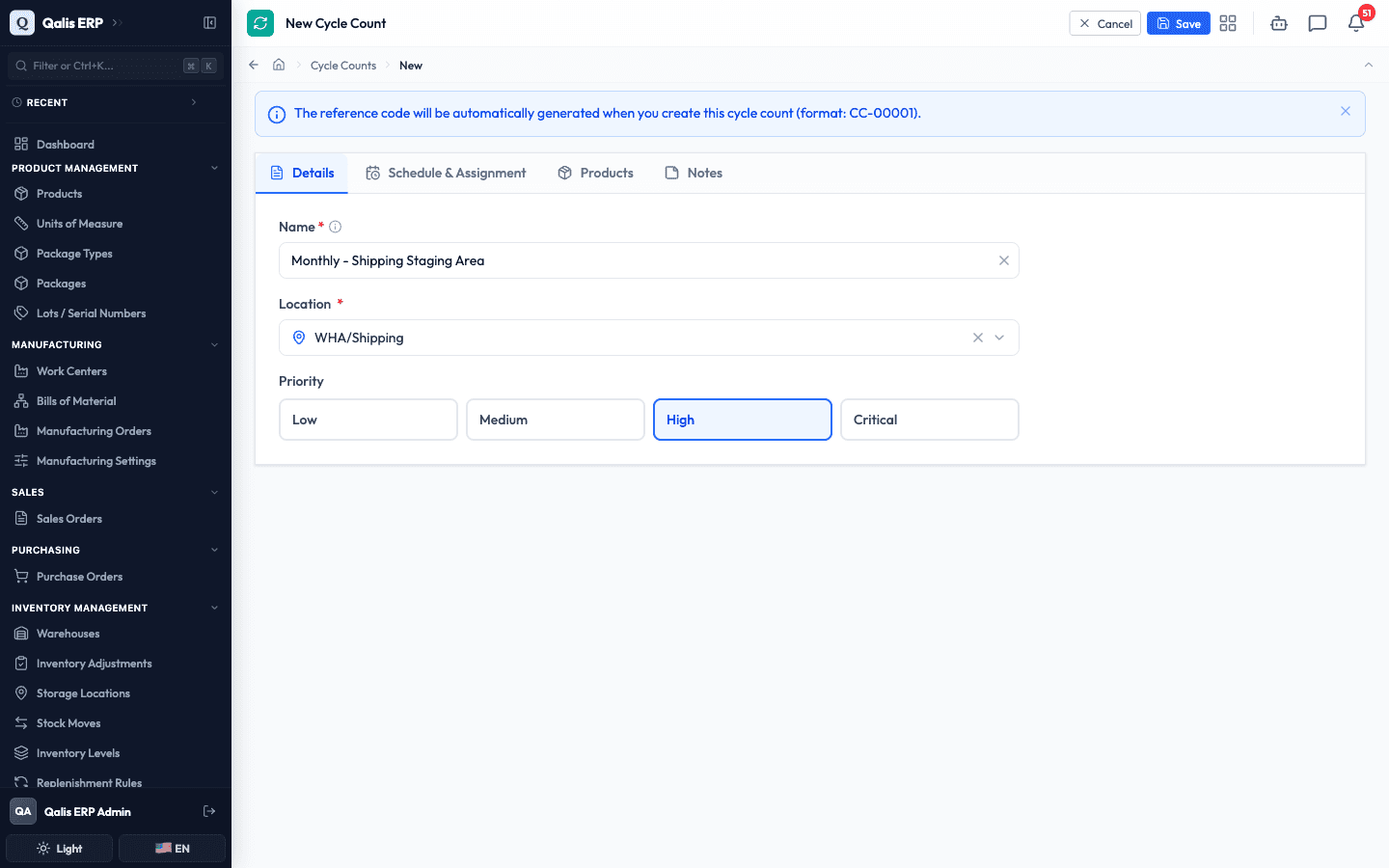The width and height of the screenshot is (1389, 868).
Task: Save the new cycle count
Action: click(x=1178, y=23)
